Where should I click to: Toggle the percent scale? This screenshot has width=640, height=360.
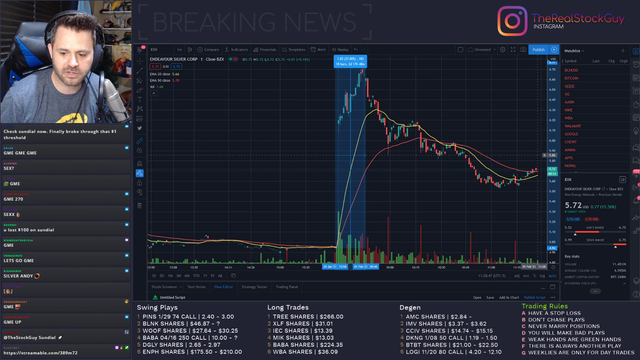coord(534,276)
